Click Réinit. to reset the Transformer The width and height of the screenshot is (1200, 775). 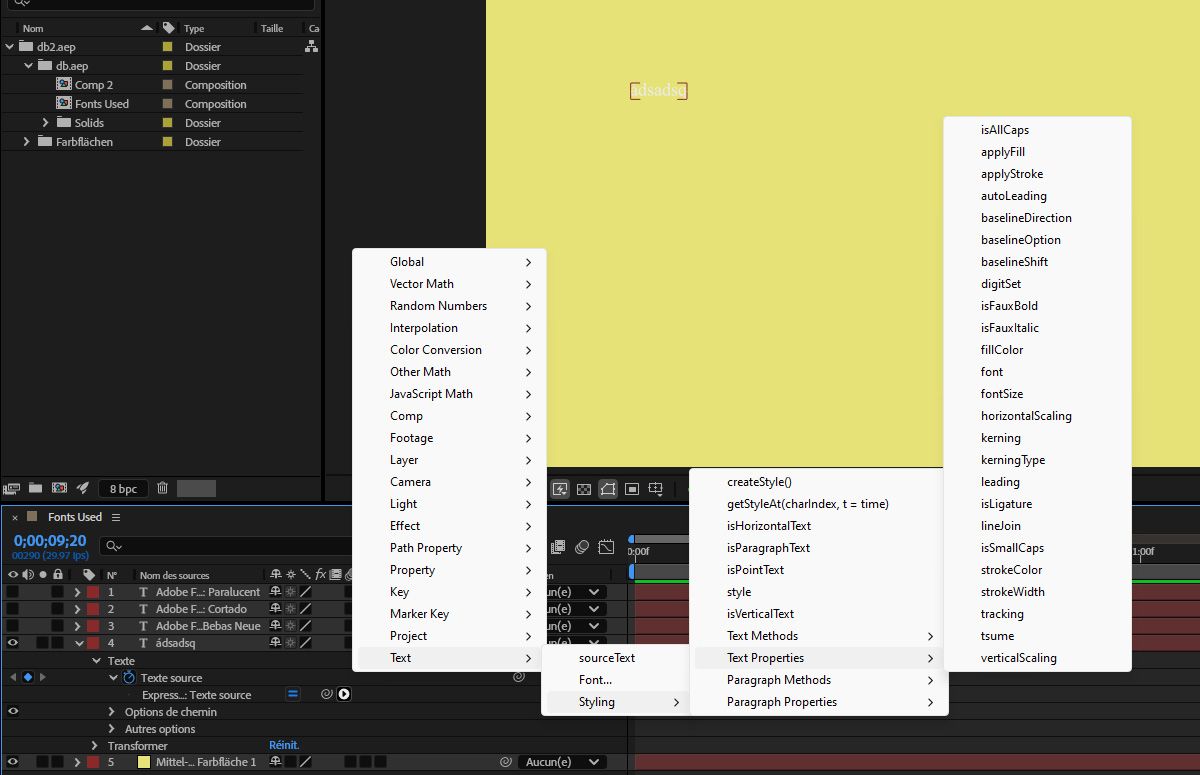tap(283, 745)
